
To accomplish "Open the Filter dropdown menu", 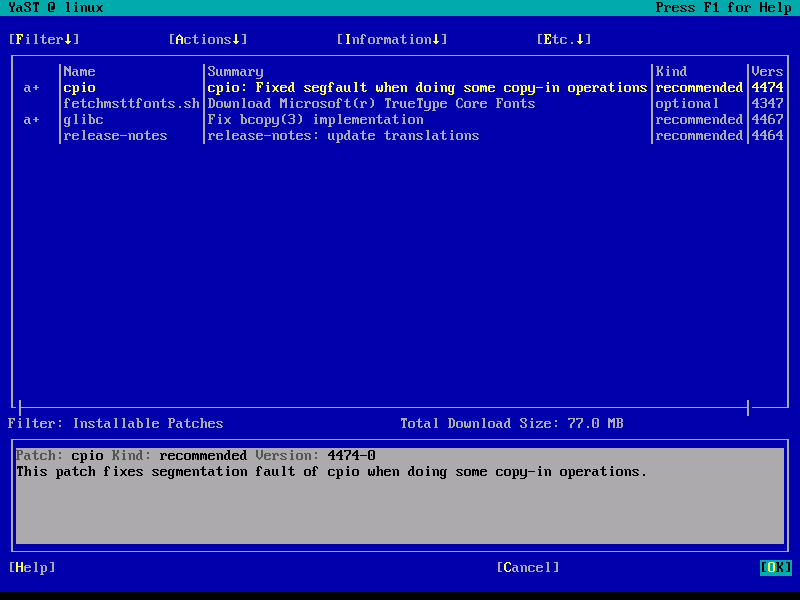I will [x=44, y=40].
